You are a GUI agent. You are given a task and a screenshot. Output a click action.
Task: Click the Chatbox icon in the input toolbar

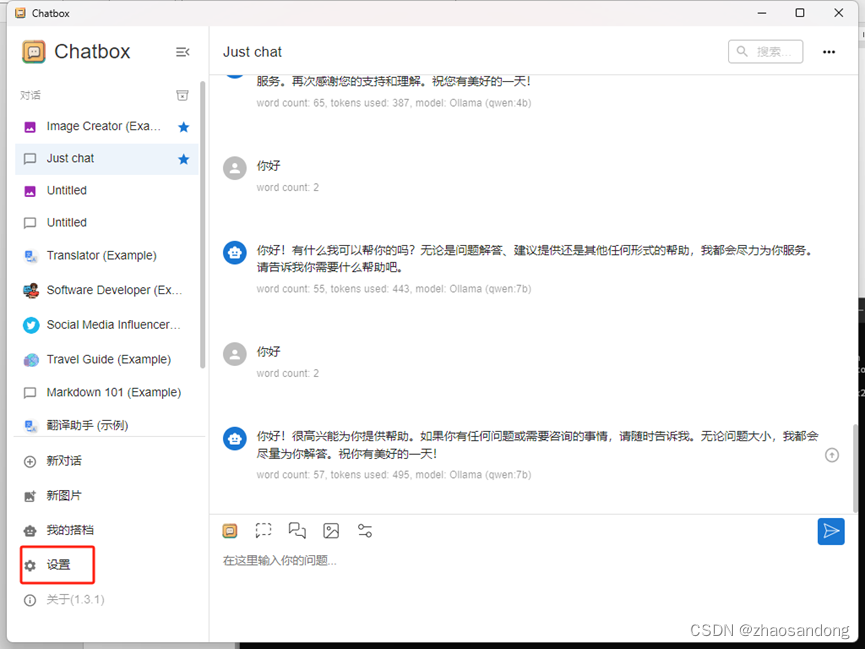click(230, 531)
